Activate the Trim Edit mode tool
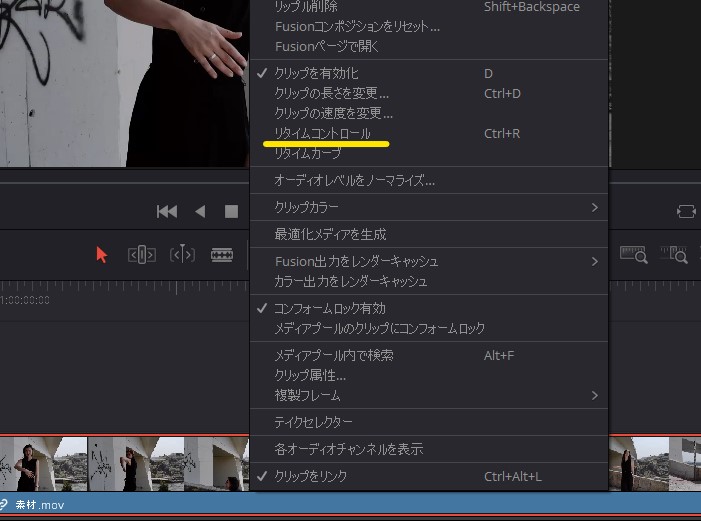 (x=142, y=255)
